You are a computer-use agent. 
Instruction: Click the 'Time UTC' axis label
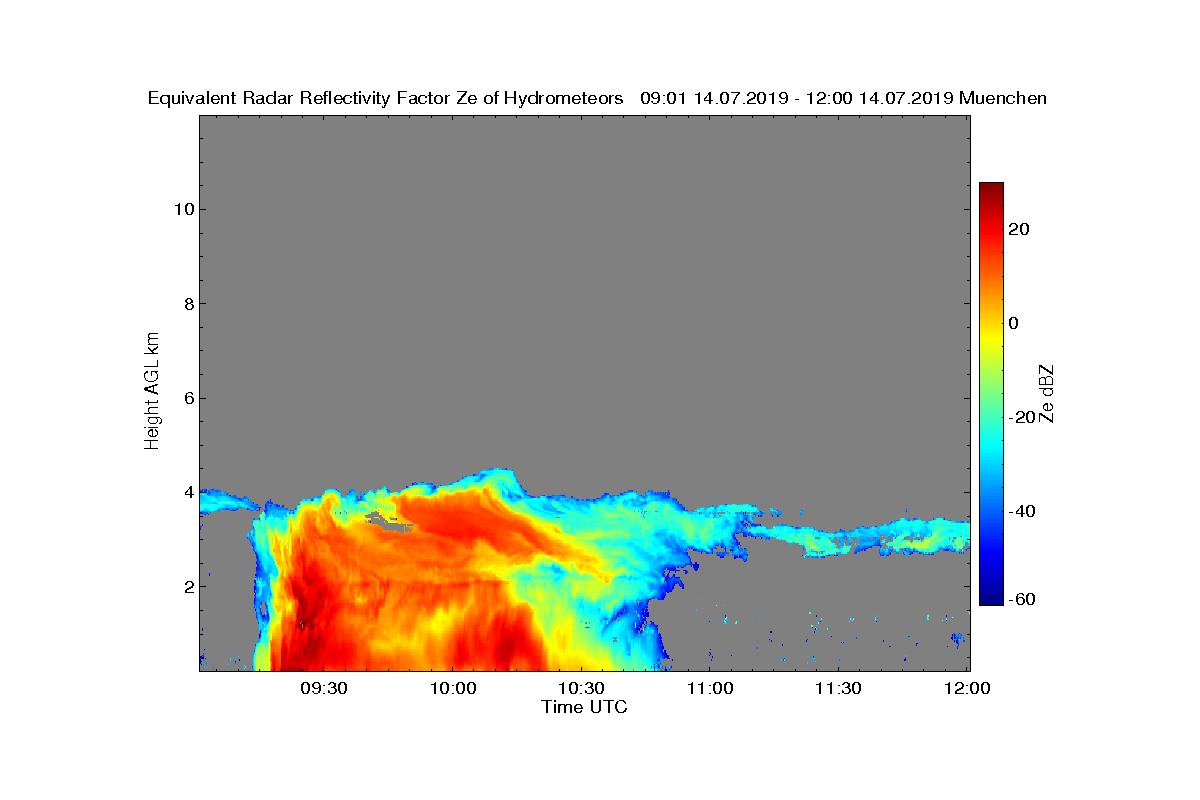click(585, 707)
